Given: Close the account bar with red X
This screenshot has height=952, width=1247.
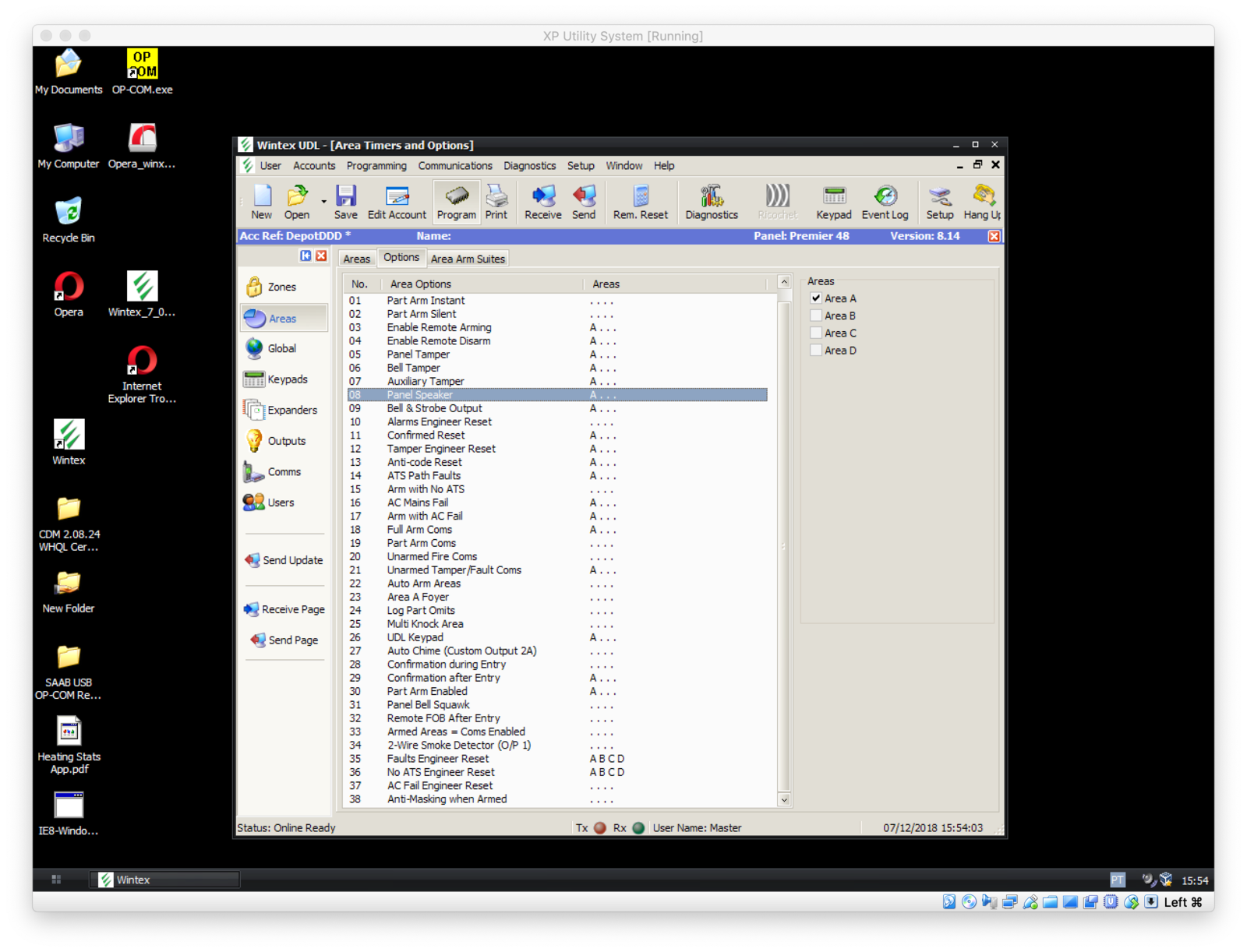Looking at the screenshot, I should click(x=994, y=236).
